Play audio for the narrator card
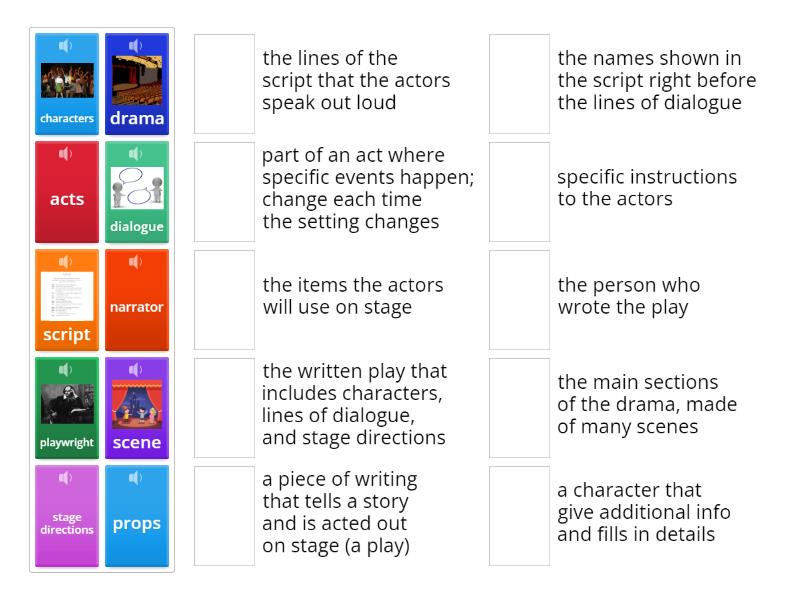This screenshot has height=600, width=800. point(136,261)
